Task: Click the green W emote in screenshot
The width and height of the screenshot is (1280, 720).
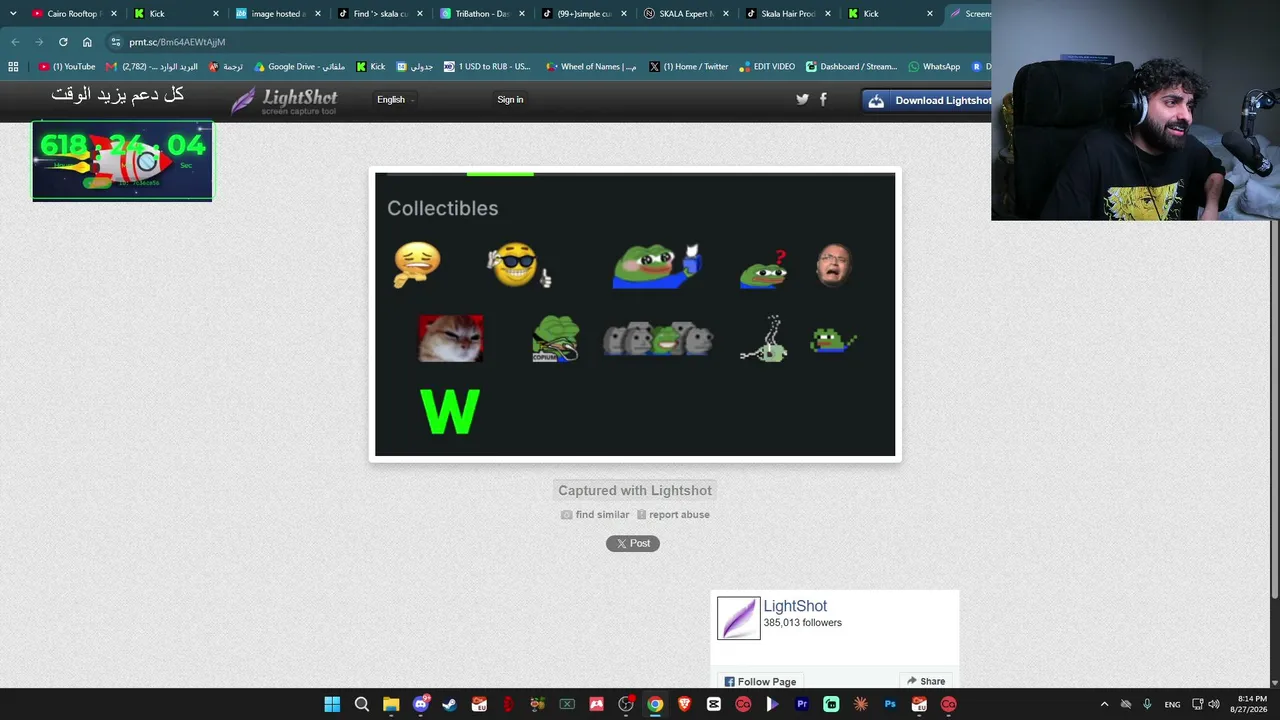Action: coord(450,412)
